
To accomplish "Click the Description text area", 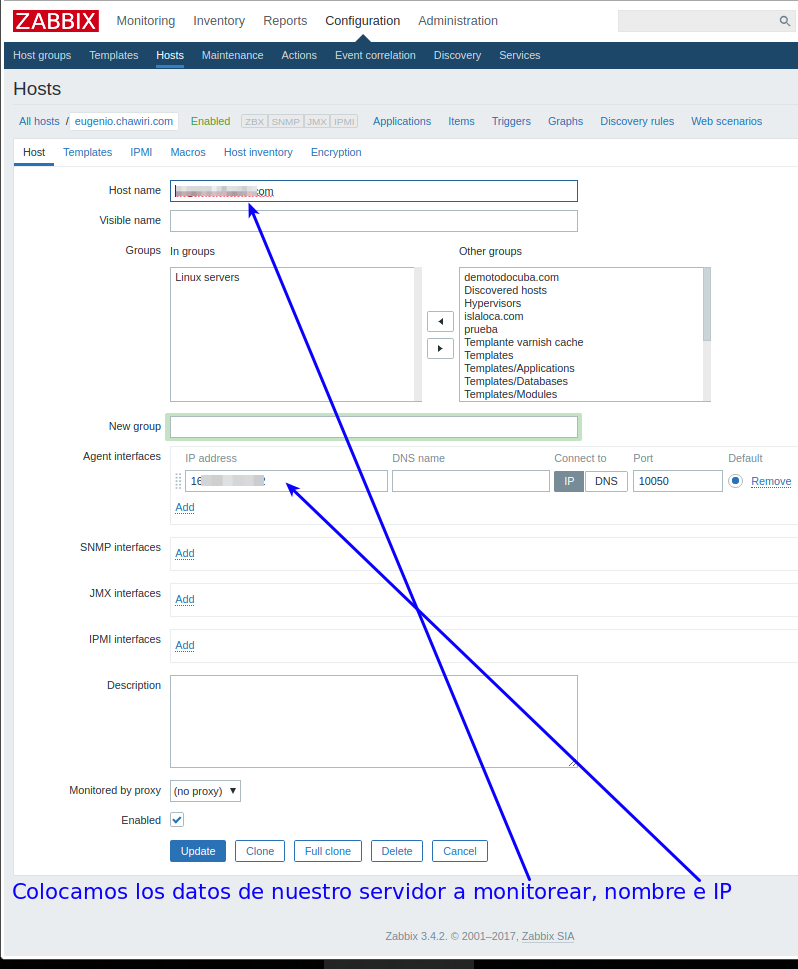I will (374, 721).
